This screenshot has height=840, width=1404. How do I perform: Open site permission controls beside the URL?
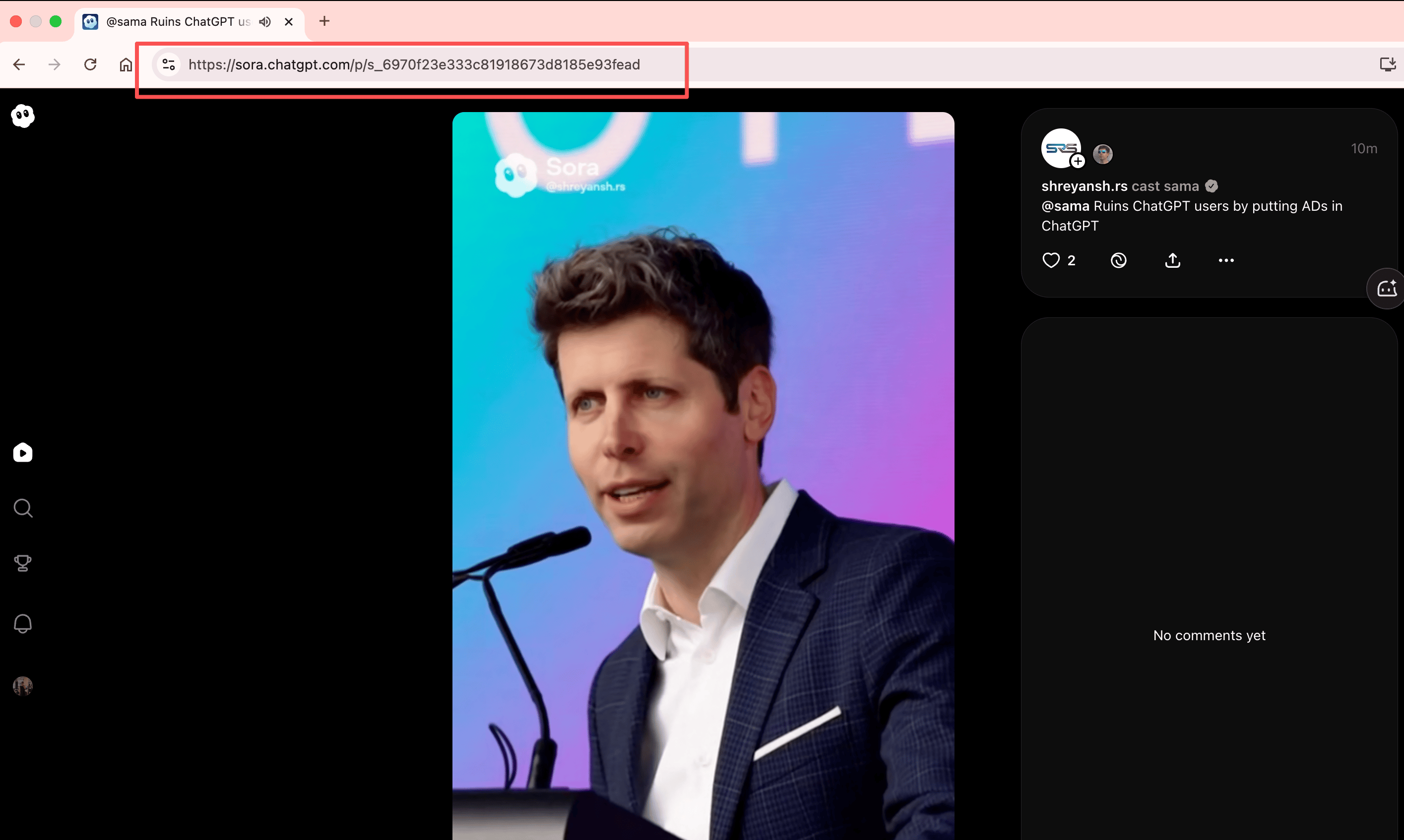coord(168,64)
